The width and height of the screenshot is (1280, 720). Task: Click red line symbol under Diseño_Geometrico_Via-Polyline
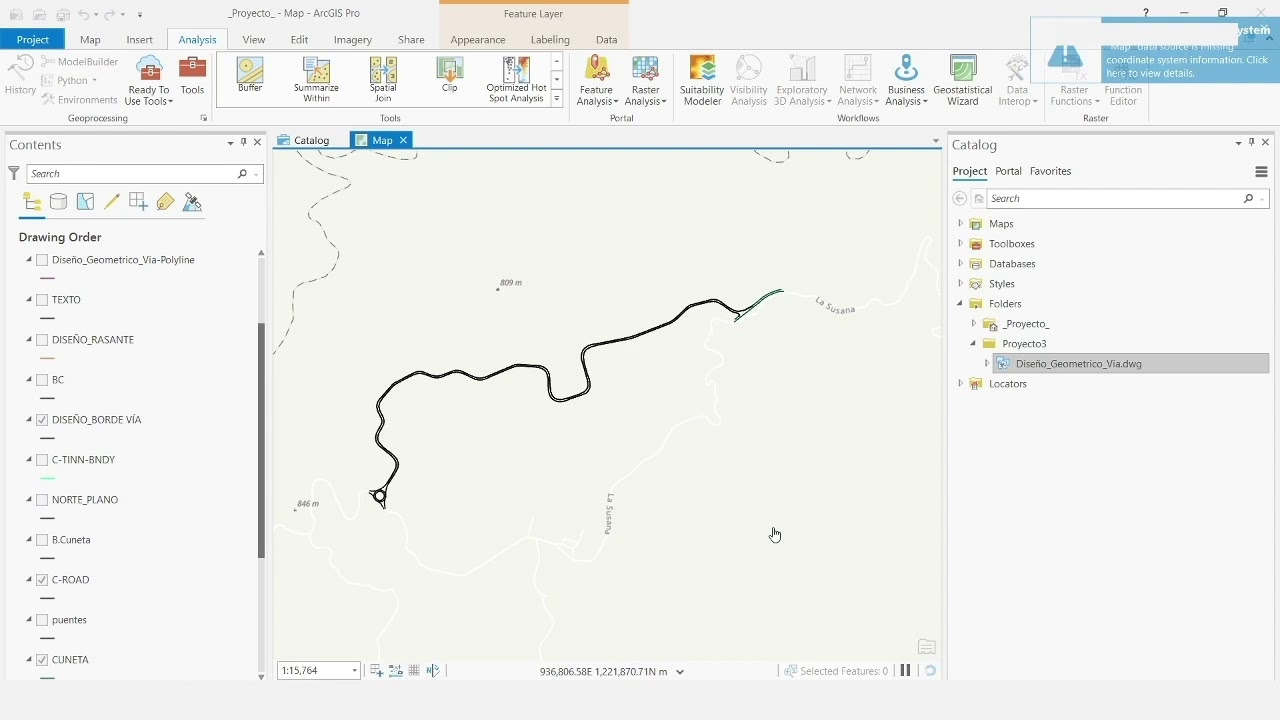coord(47,278)
